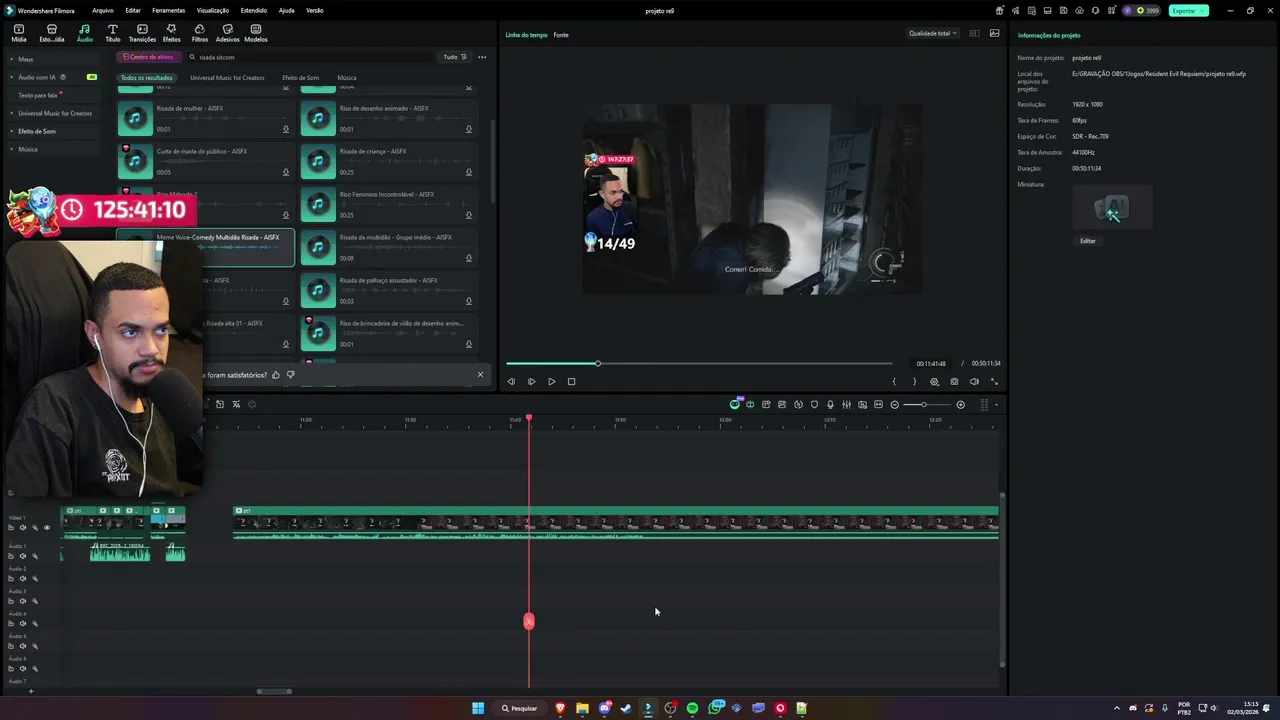Click thumbs-down feedback icon

(290, 375)
